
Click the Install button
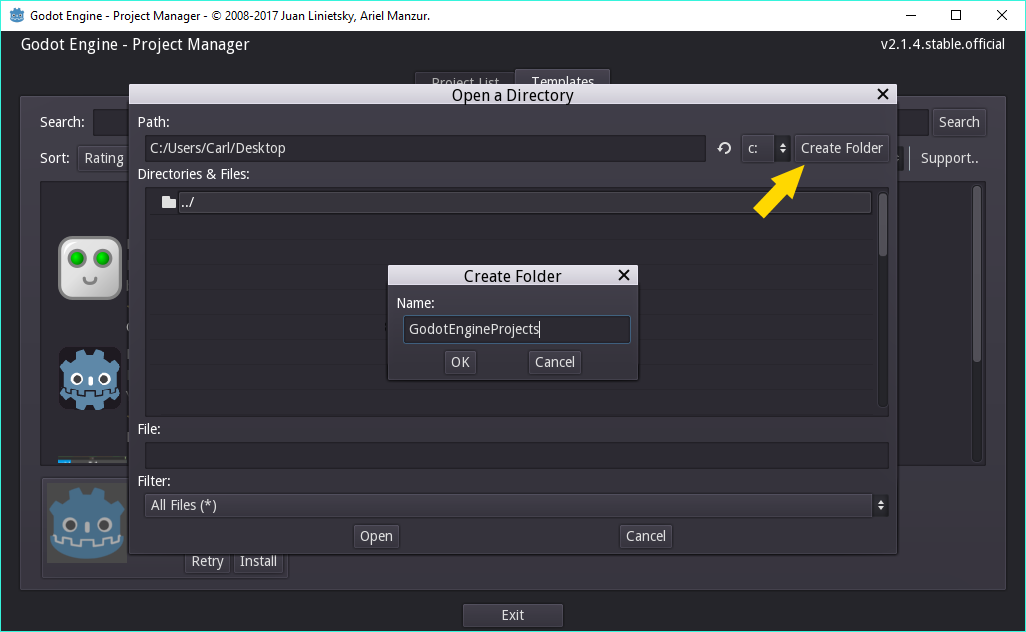258,561
